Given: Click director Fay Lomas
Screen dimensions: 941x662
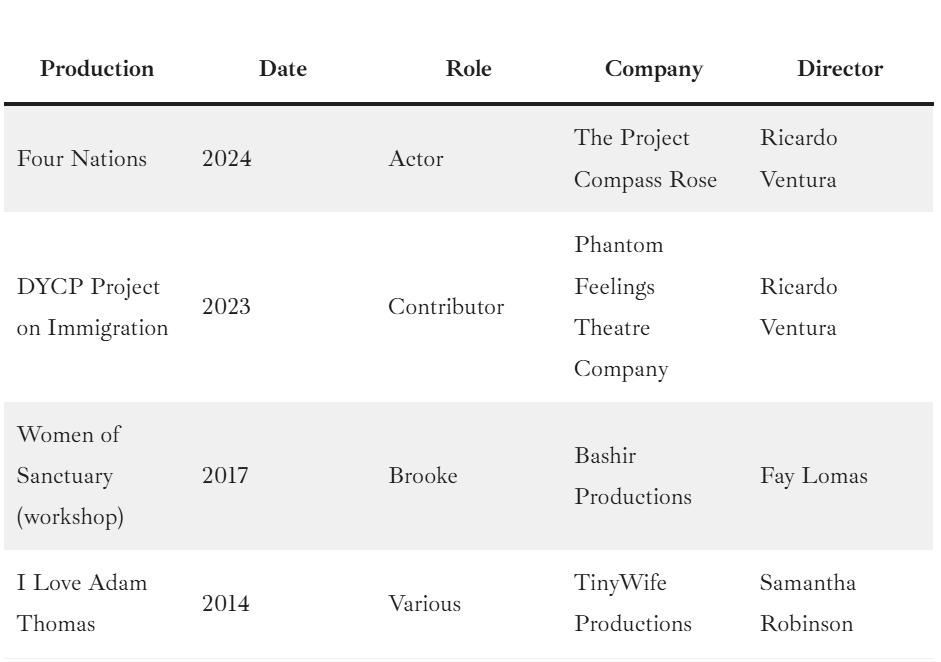Looking at the screenshot, I should point(813,476).
